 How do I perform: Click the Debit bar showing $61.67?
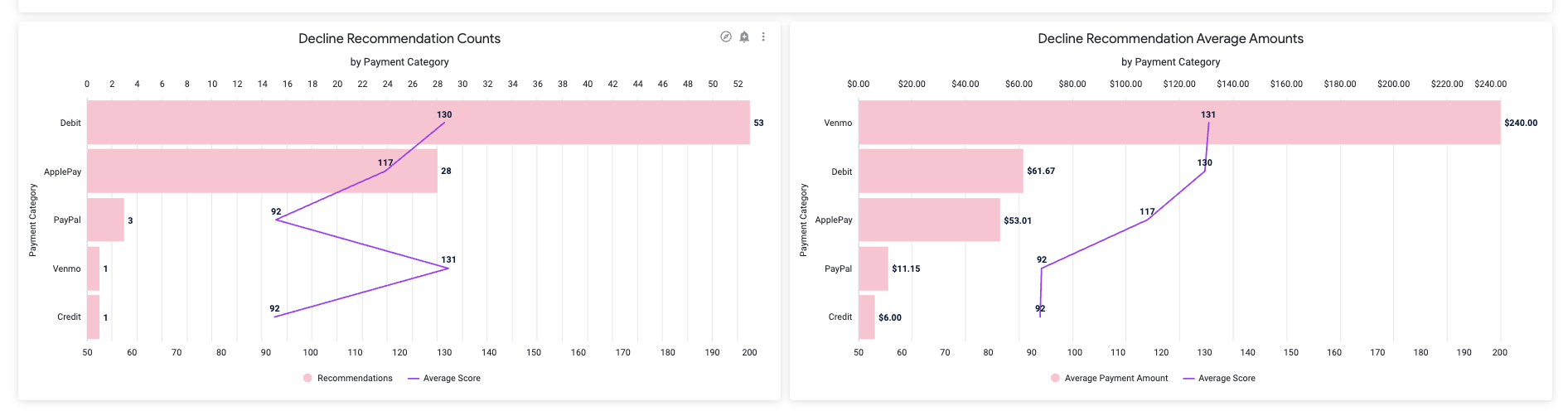coord(941,171)
